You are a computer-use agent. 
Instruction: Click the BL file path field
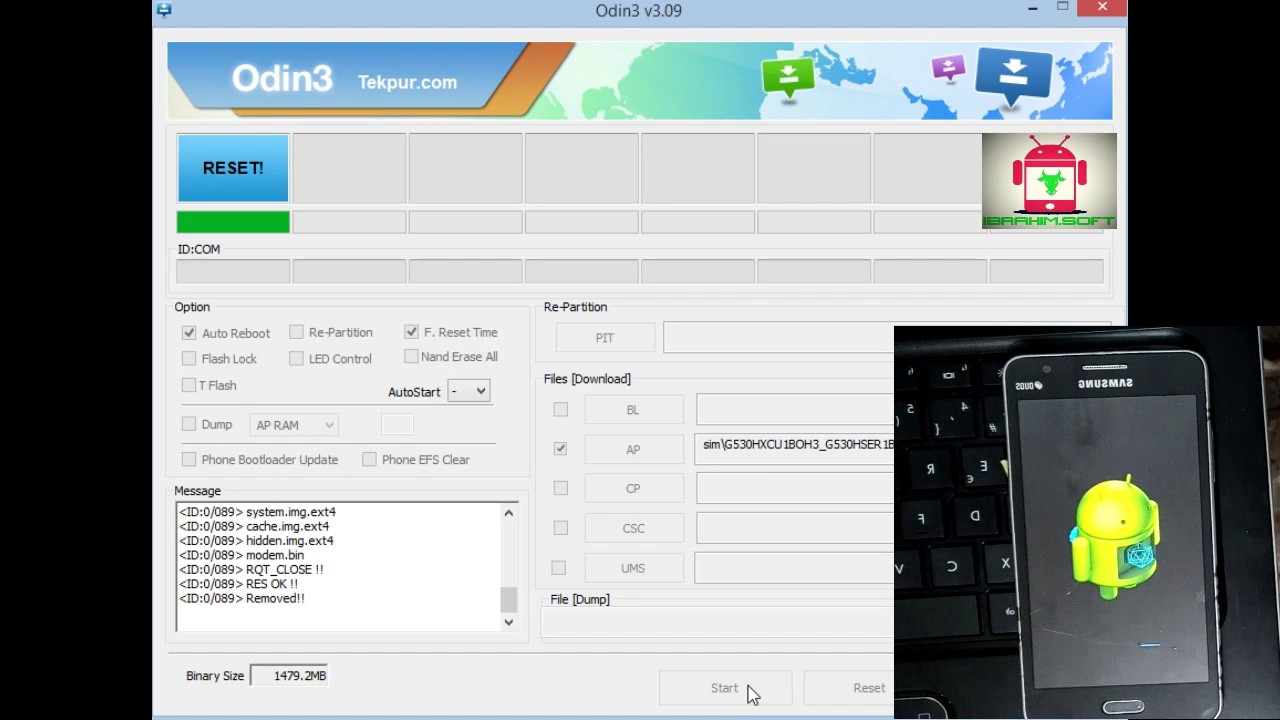coord(795,409)
